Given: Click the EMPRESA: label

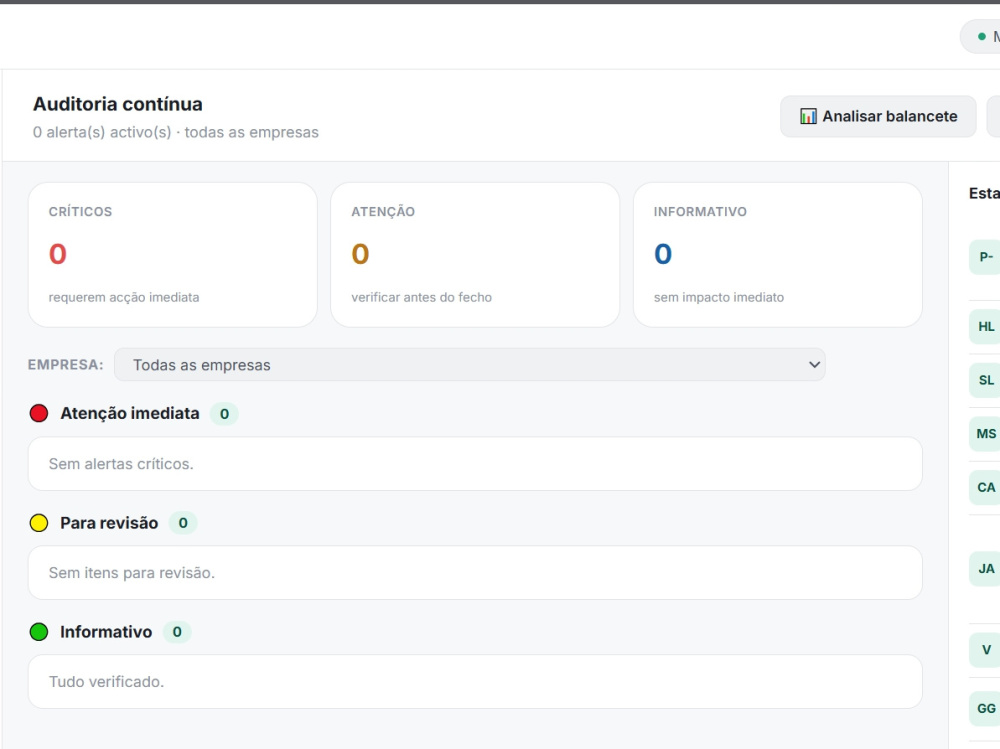Looking at the screenshot, I should (65, 365).
